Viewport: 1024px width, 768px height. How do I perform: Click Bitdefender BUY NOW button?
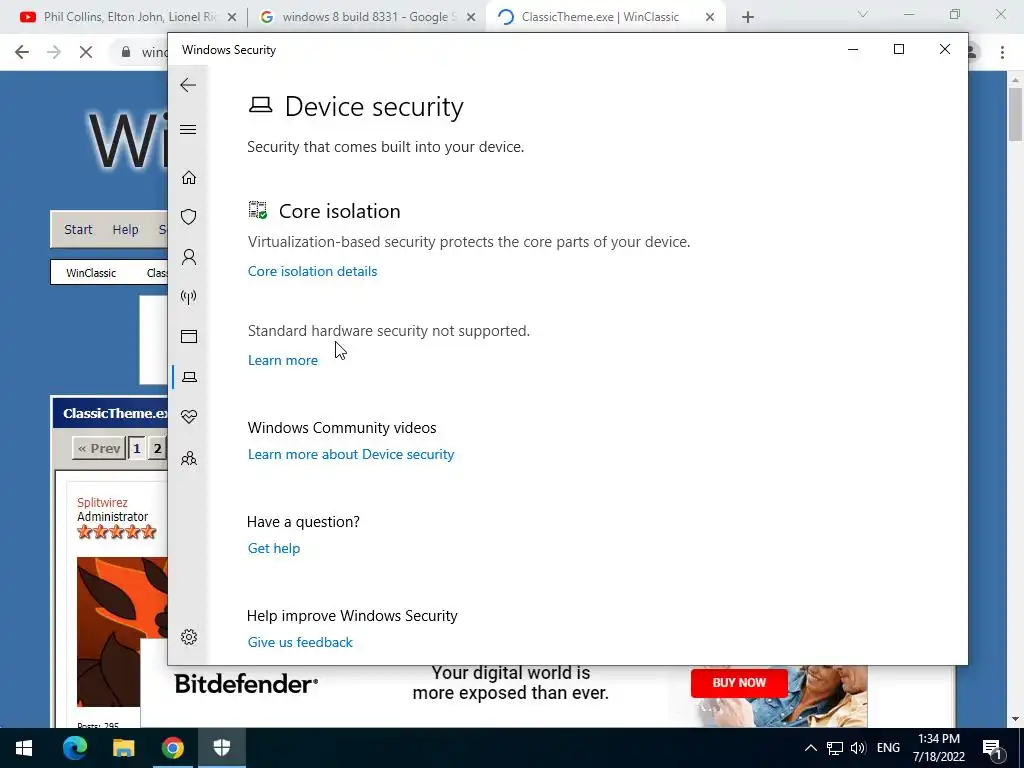click(739, 682)
